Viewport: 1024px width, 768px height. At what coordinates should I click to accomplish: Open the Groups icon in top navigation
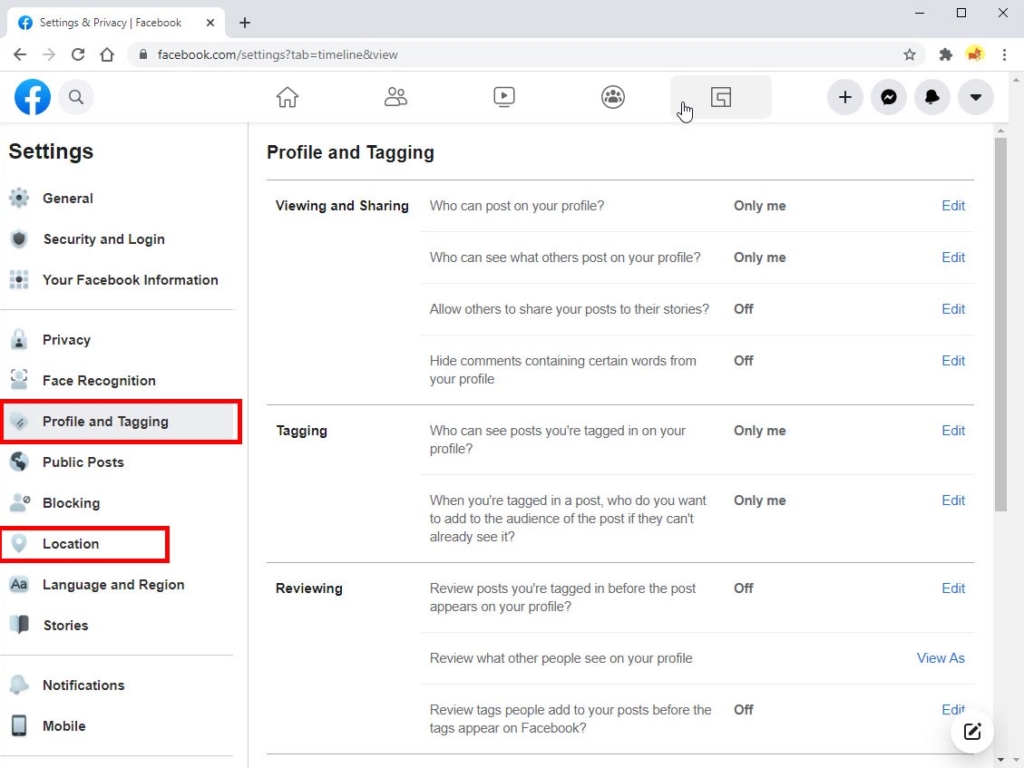coord(613,97)
